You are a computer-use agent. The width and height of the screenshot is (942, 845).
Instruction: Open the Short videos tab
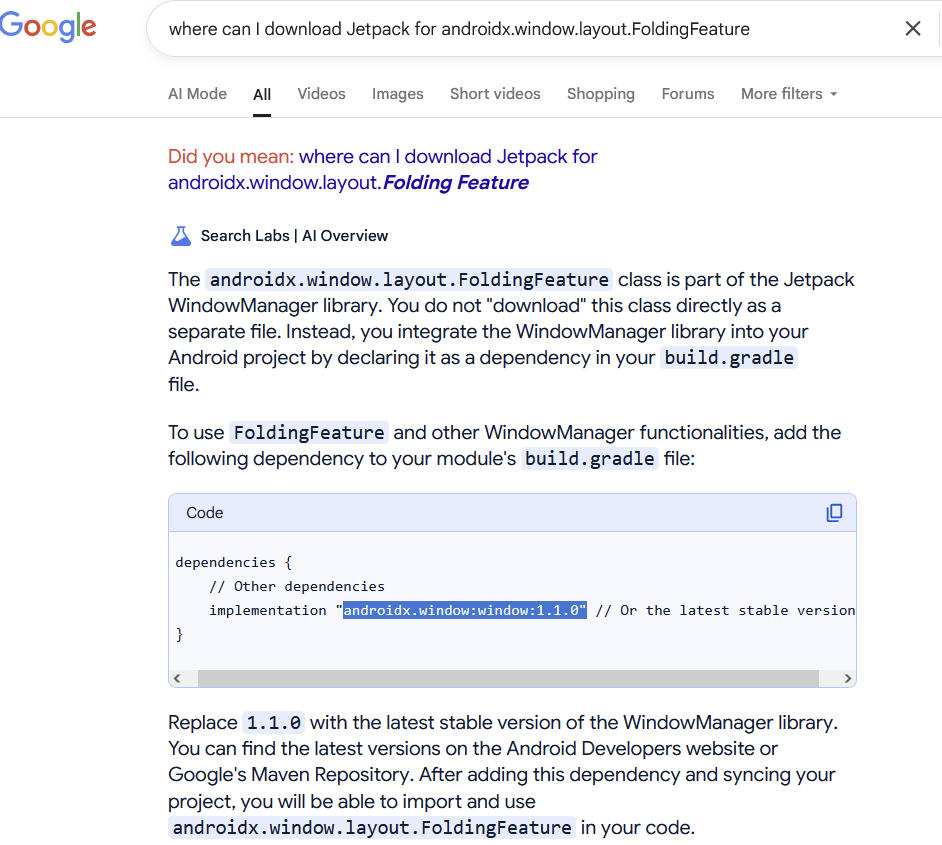pyautogui.click(x=495, y=94)
